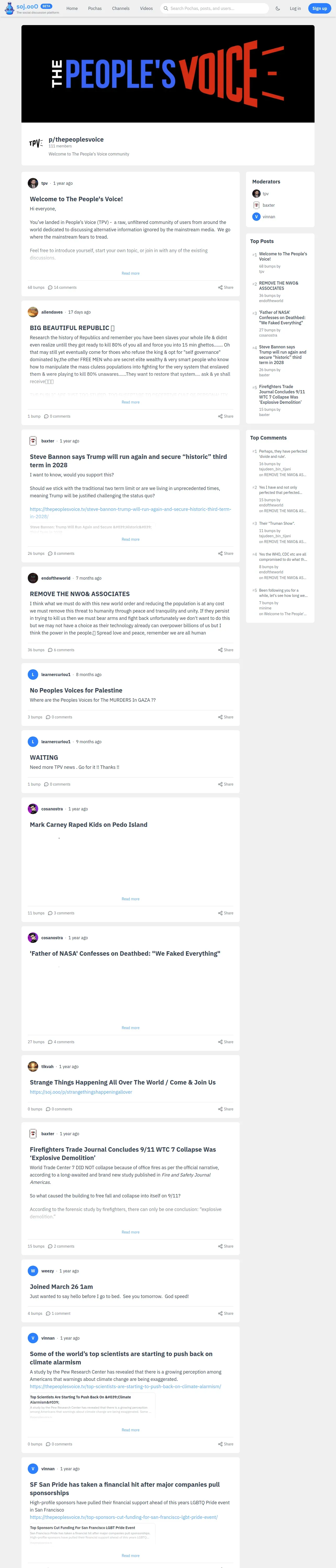Click baxter's avatar in Moderators list
The width and height of the screenshot is (336, 1568).
tap(256, 205)
